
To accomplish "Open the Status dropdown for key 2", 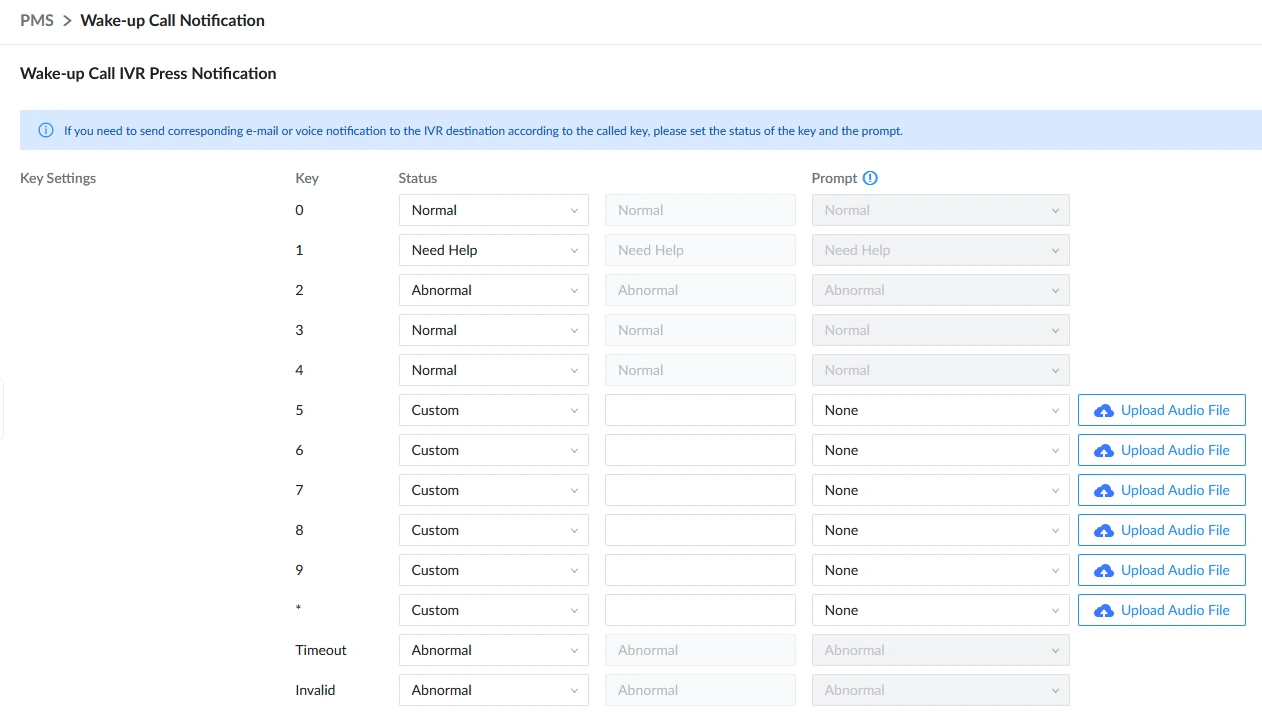I will click(x=493, y=290).
